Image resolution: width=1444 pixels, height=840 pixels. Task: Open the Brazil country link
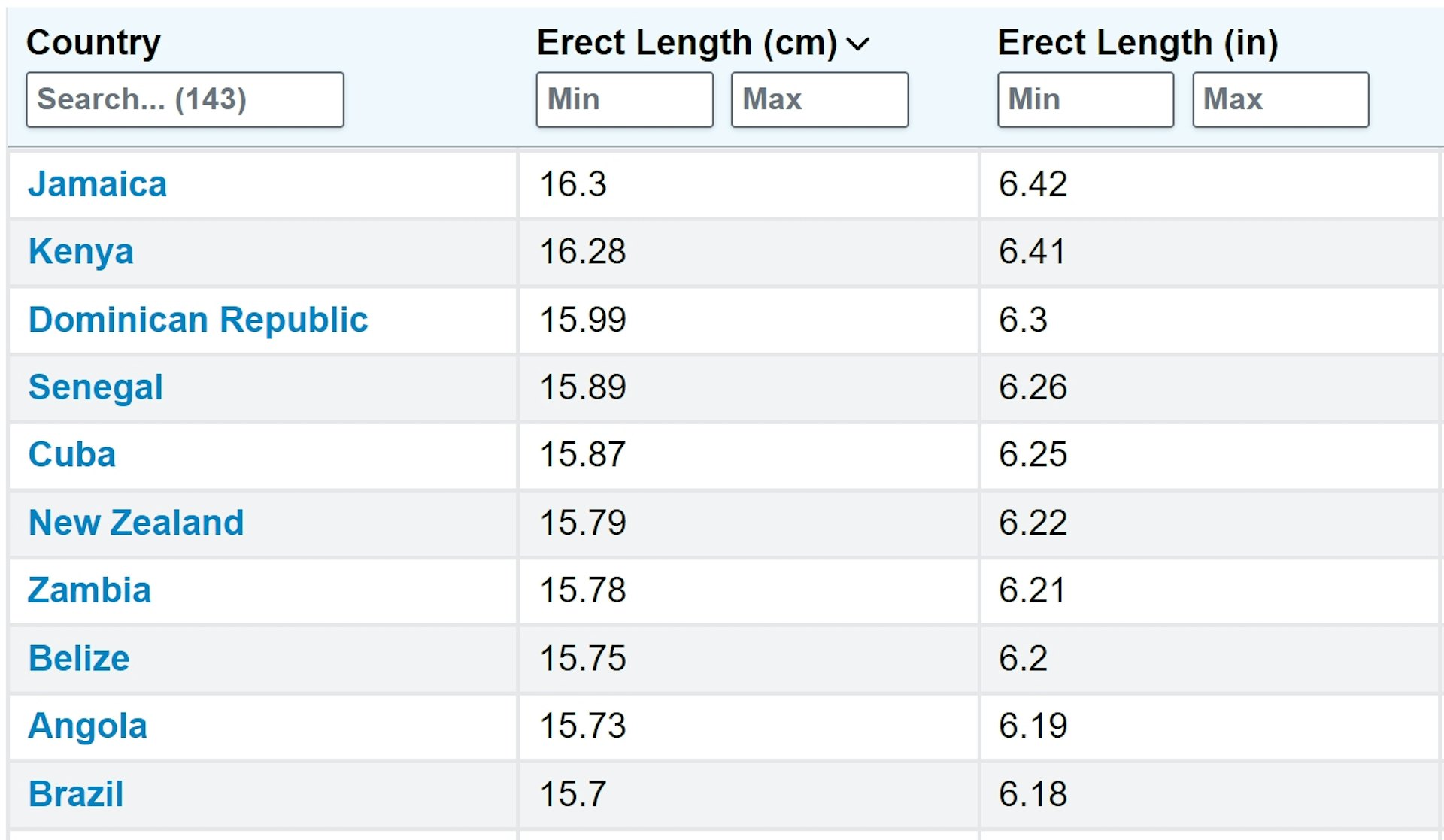coord(76,794)
